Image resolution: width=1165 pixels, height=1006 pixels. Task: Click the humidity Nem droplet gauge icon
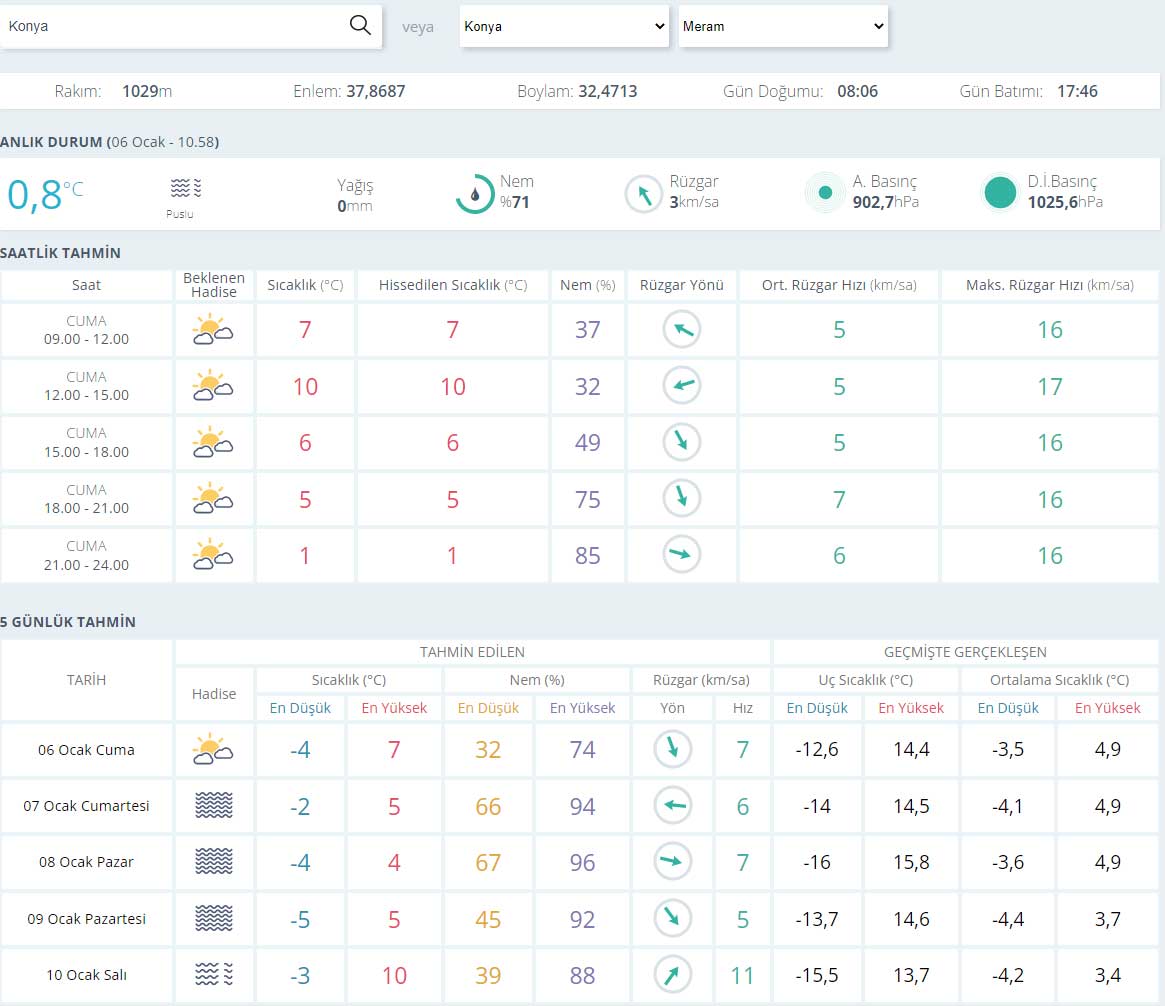point(475,194)
